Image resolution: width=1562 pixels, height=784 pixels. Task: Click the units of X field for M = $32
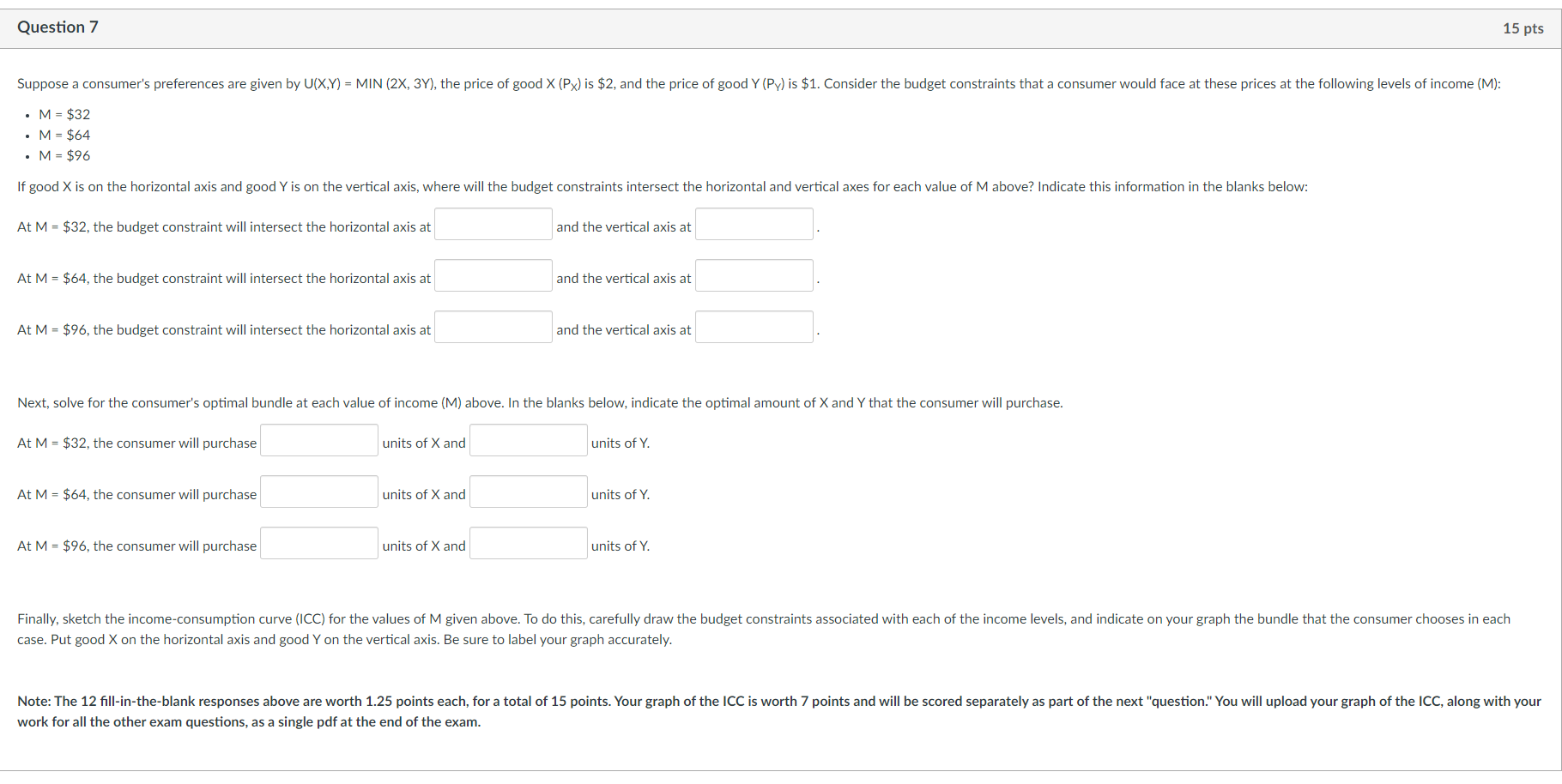coord(318,440)
